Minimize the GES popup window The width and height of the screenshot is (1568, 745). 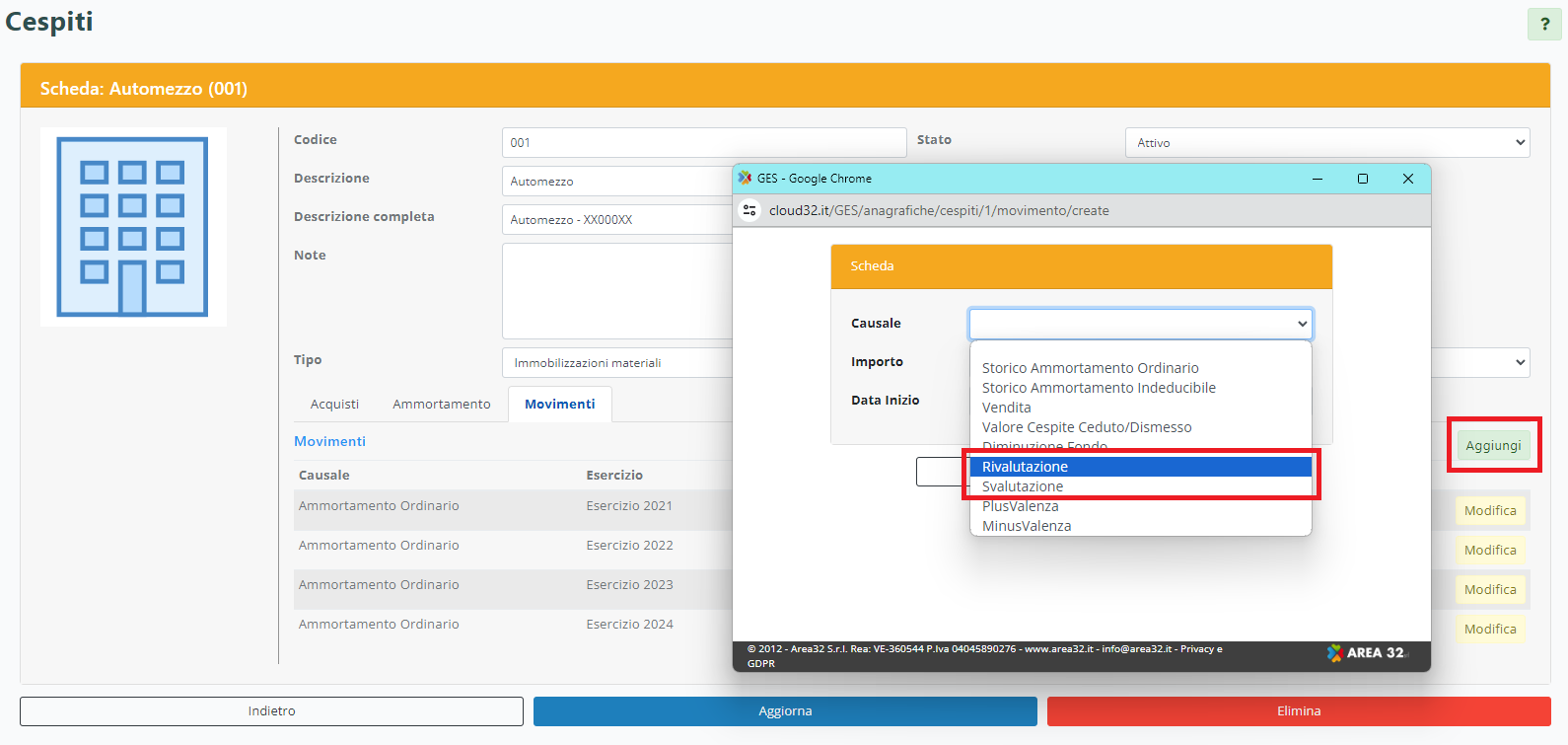(x=1318, y=179)
